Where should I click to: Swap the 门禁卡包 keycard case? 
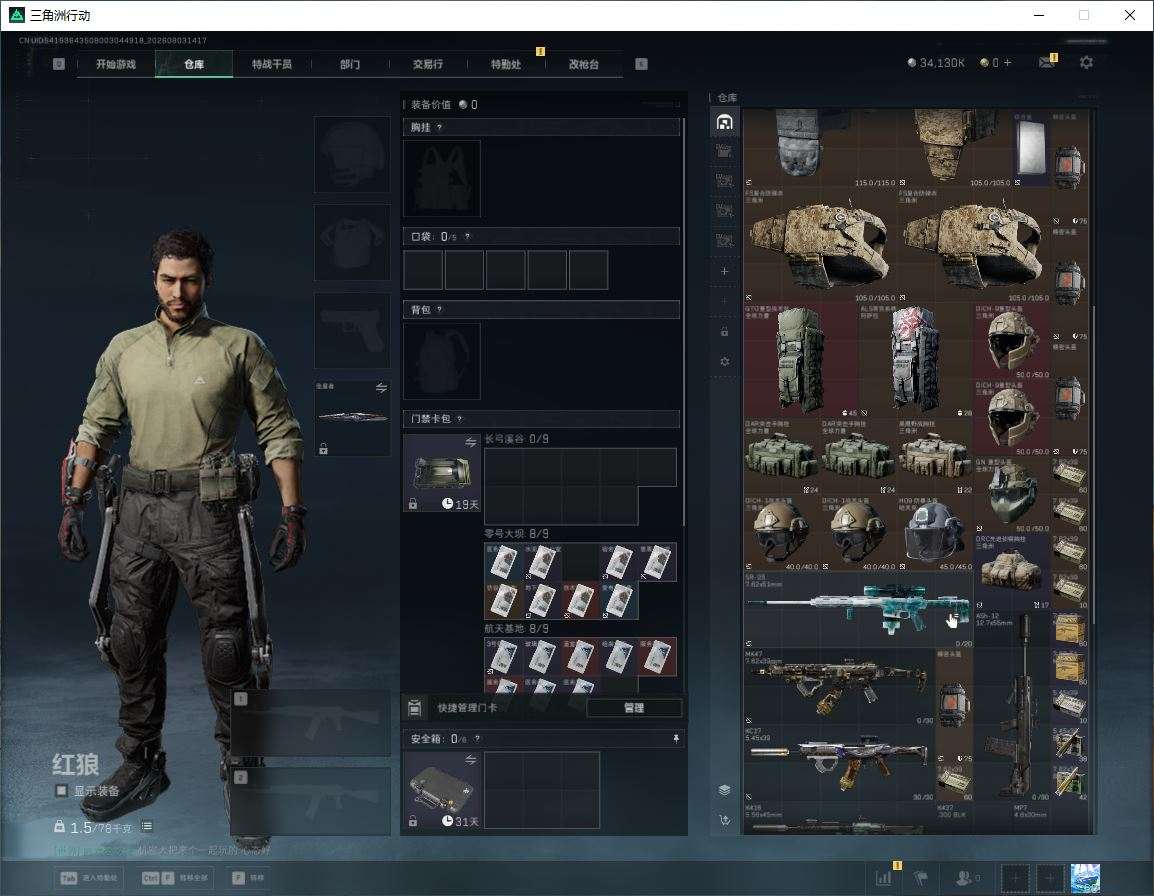tap(470, 442)
